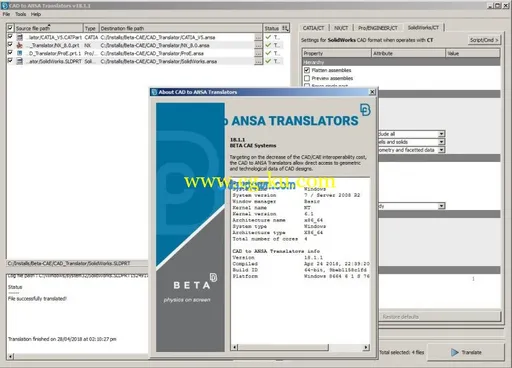Click the green status checkmark for NX_8.0.ansa
This screenshot has height=368, width=512.
coord(268,45)
